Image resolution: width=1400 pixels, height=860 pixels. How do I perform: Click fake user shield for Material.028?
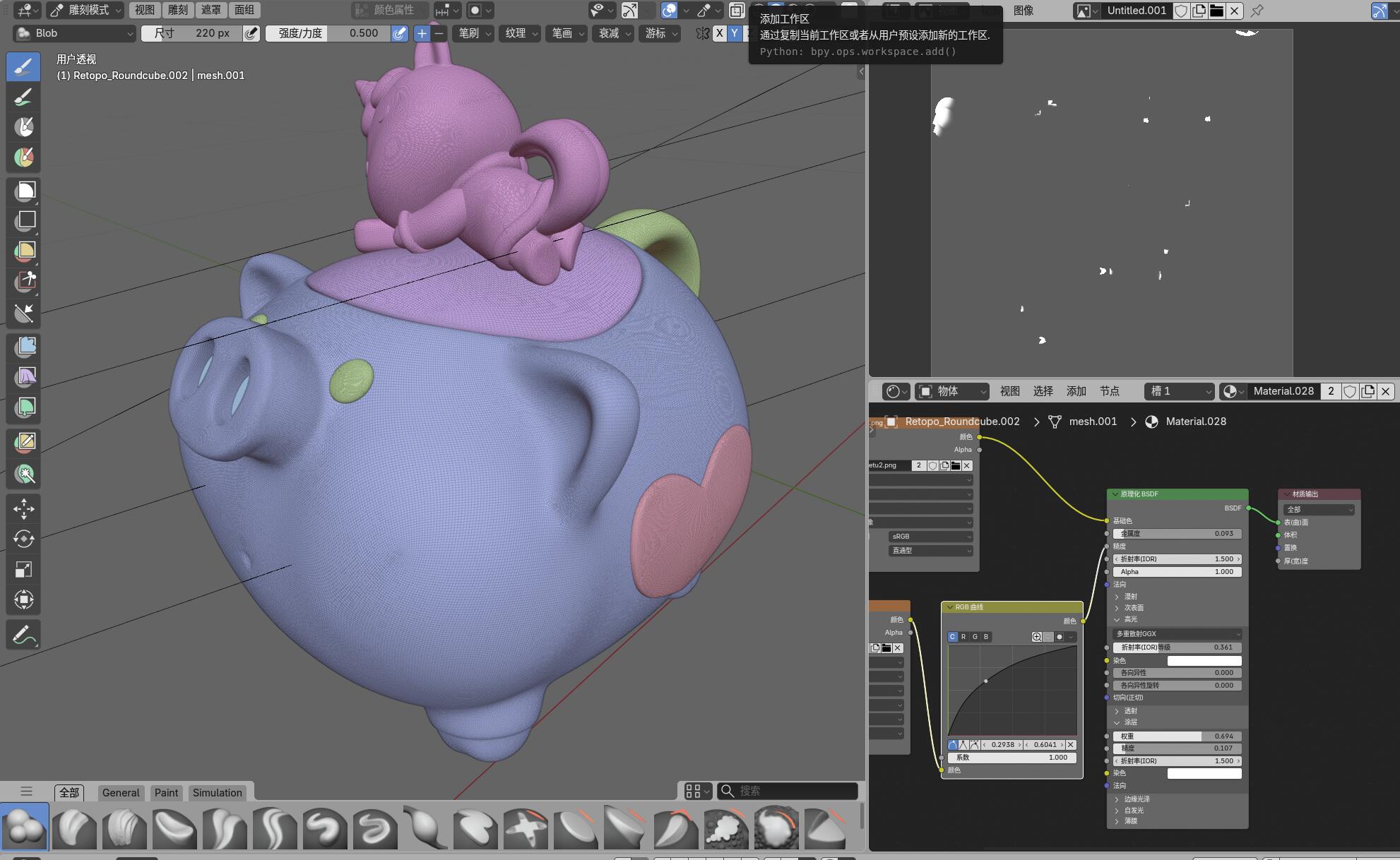(x=1349, y=391)
